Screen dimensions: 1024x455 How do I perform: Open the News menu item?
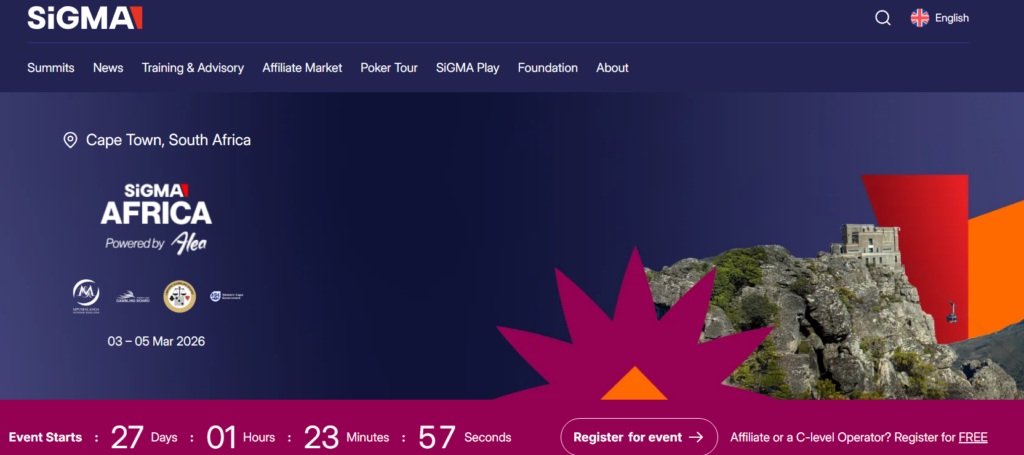pos(108,68)
